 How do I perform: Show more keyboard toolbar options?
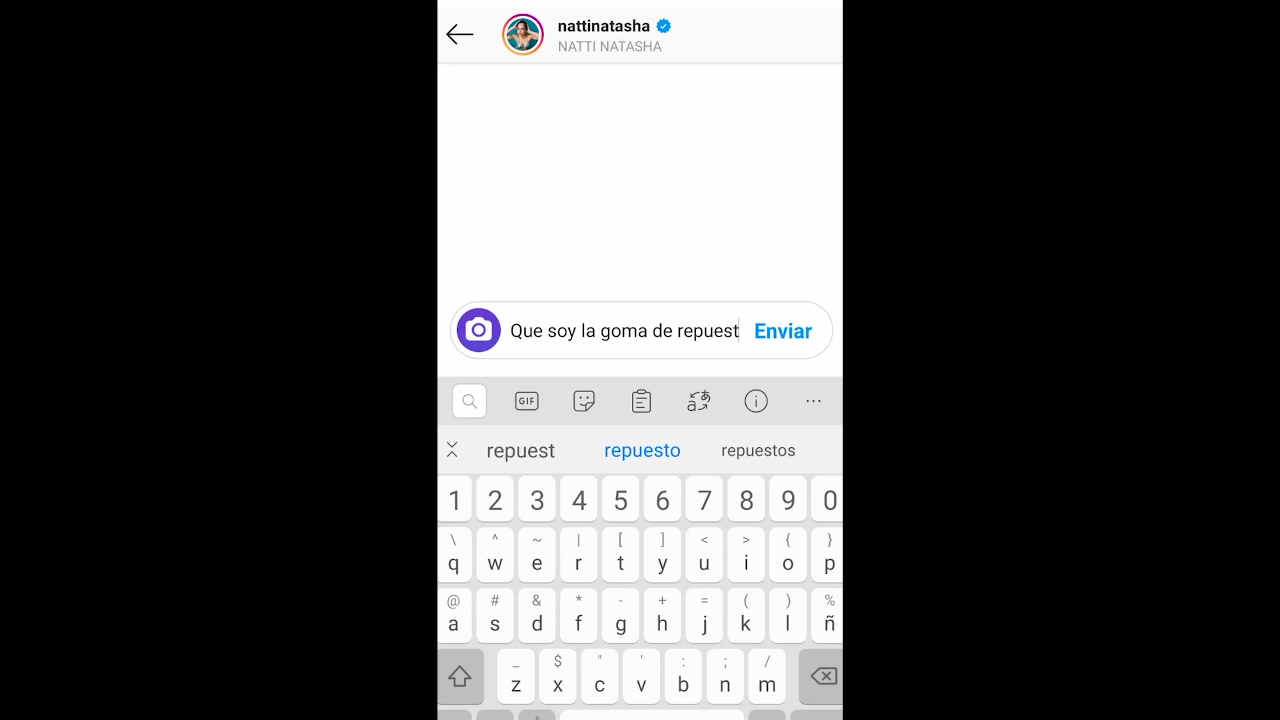pyautogui.click(x=813, y=401)
